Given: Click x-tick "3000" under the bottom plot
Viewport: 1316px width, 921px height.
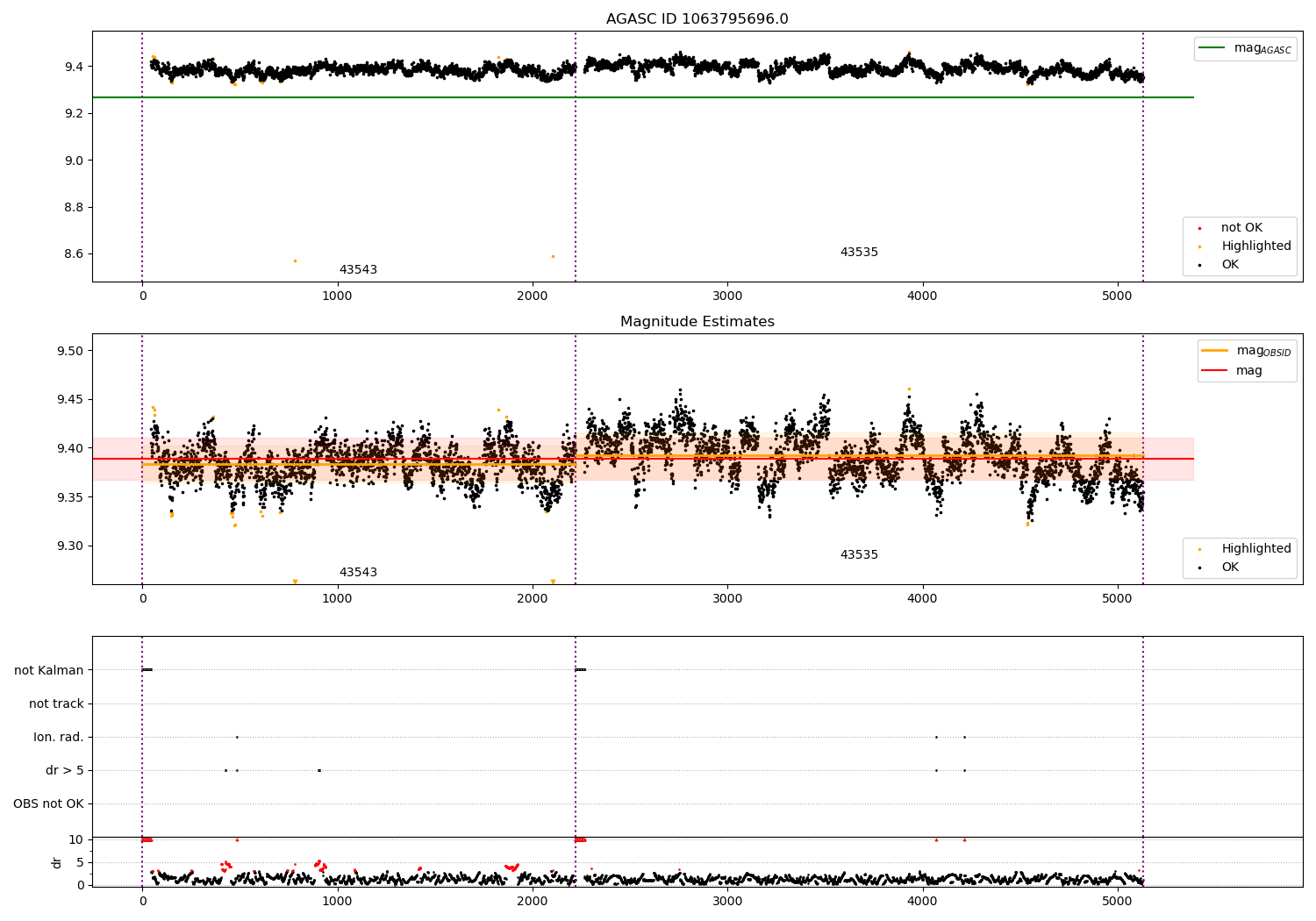Looking at the screenshot, I should pos(727,902).
